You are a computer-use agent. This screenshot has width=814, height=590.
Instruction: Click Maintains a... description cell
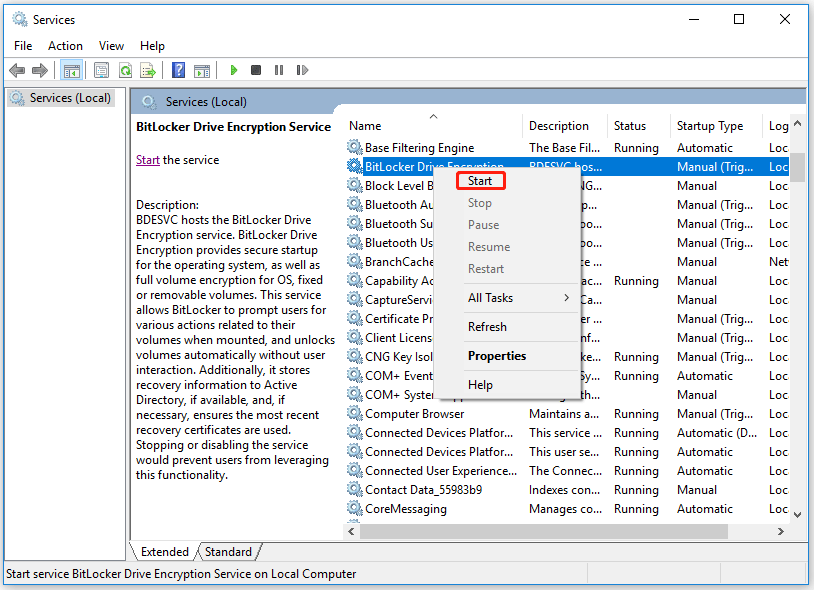pyautogui.click(x=564, y=414)
